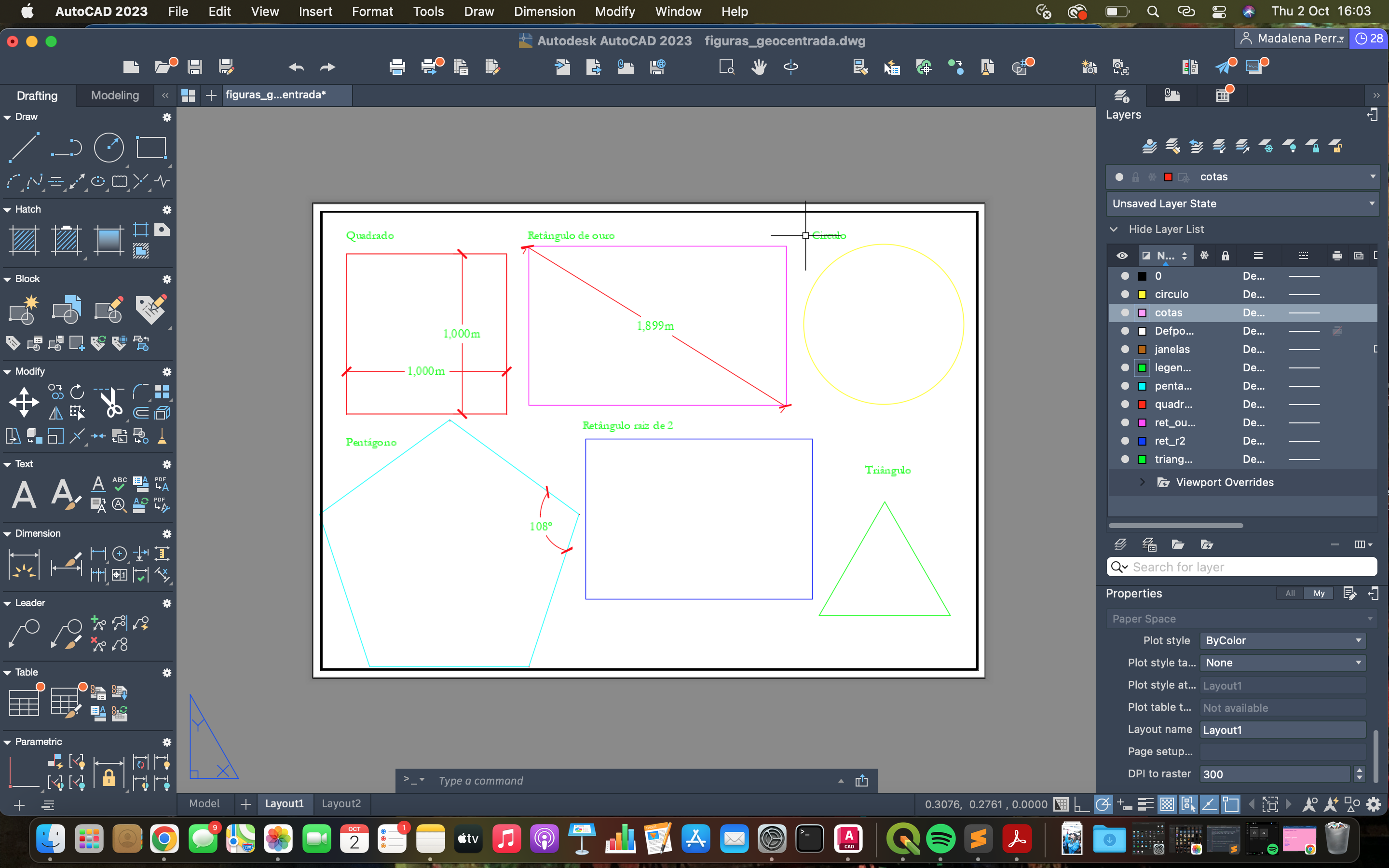Image resolution: width=1389 pixels, height=868 pixels.
Task: Select the Line tool in Draw panel
Action: (24, 148)
